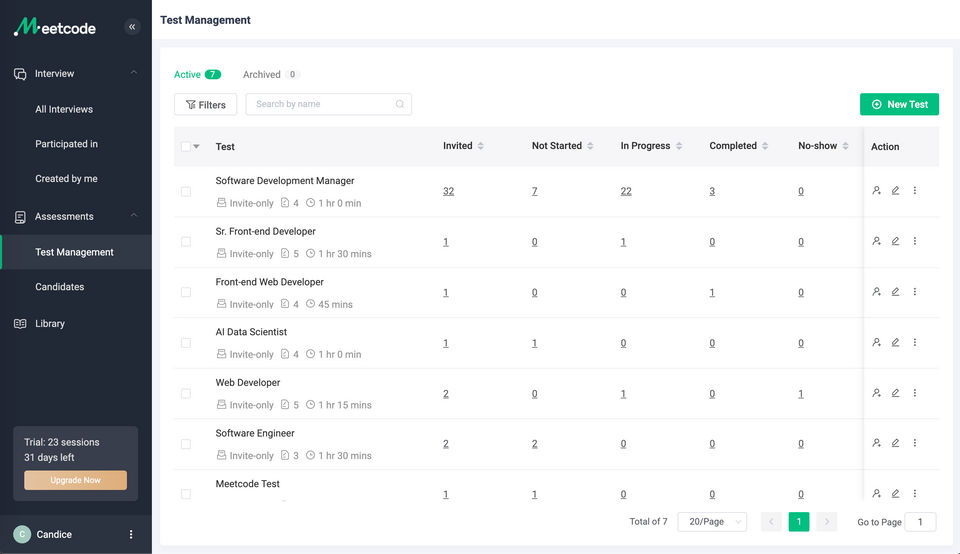Toggle the select-all checkbox in table header
The image size is (960, 554).
click(186, 146)
